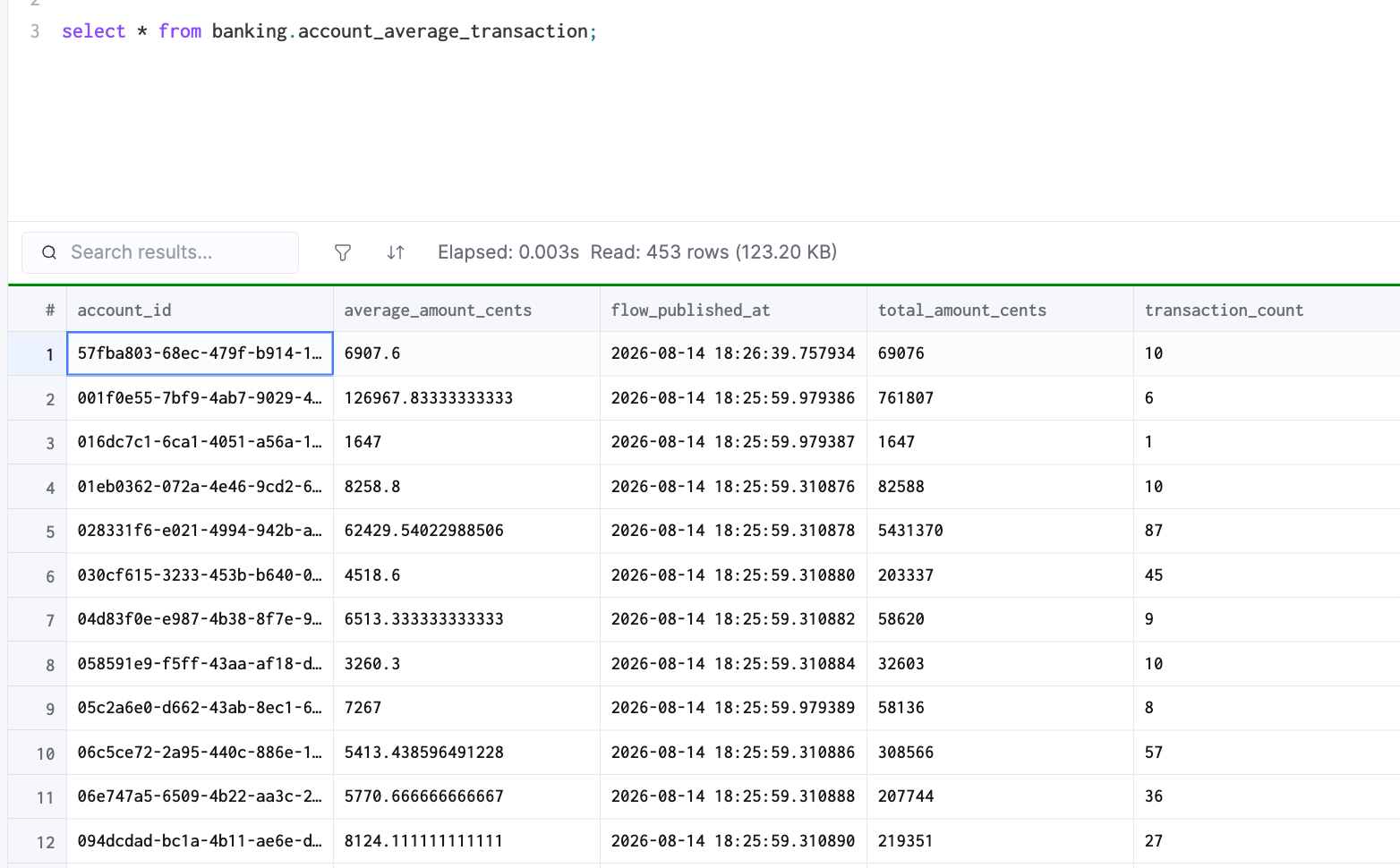Click the magnifier icon in search box
1400x868 pixels.
[49, 253]
